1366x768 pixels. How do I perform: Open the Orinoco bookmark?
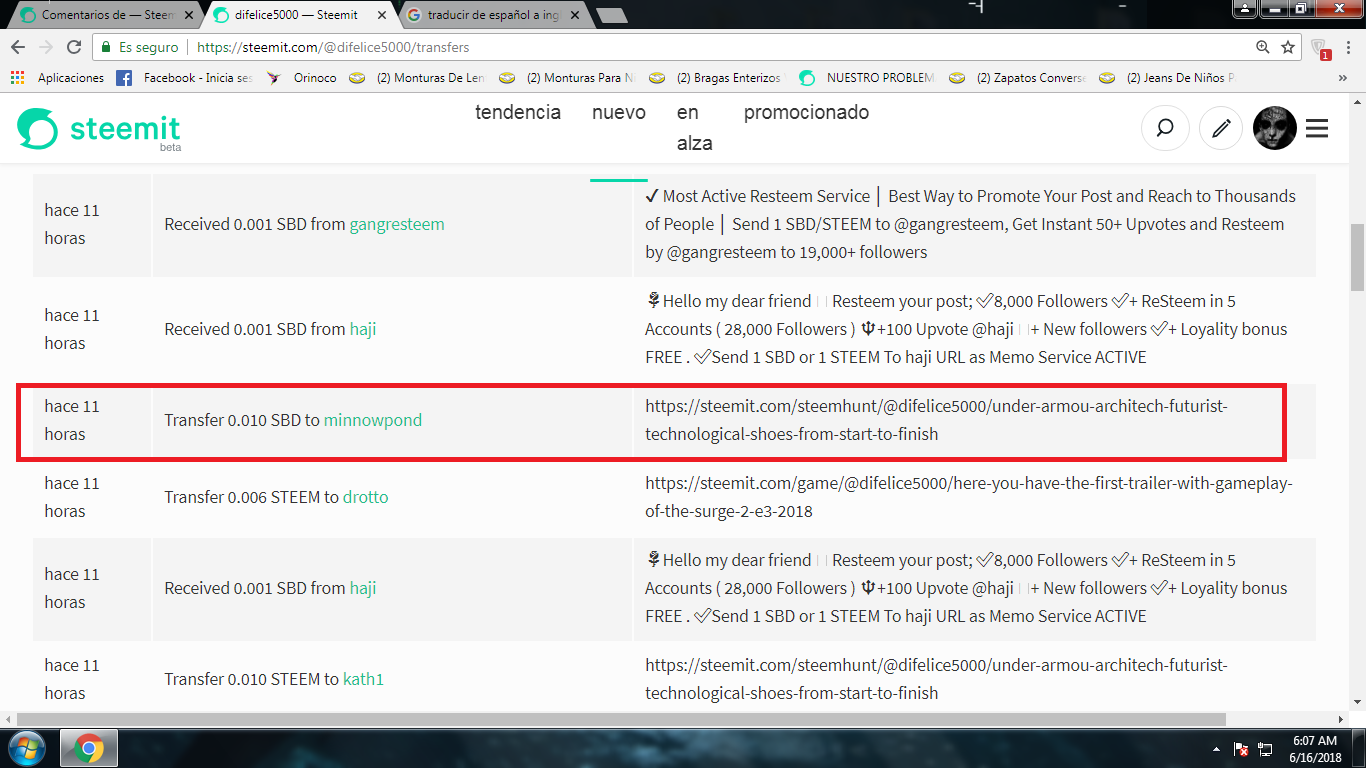click(x=301, y=77)
